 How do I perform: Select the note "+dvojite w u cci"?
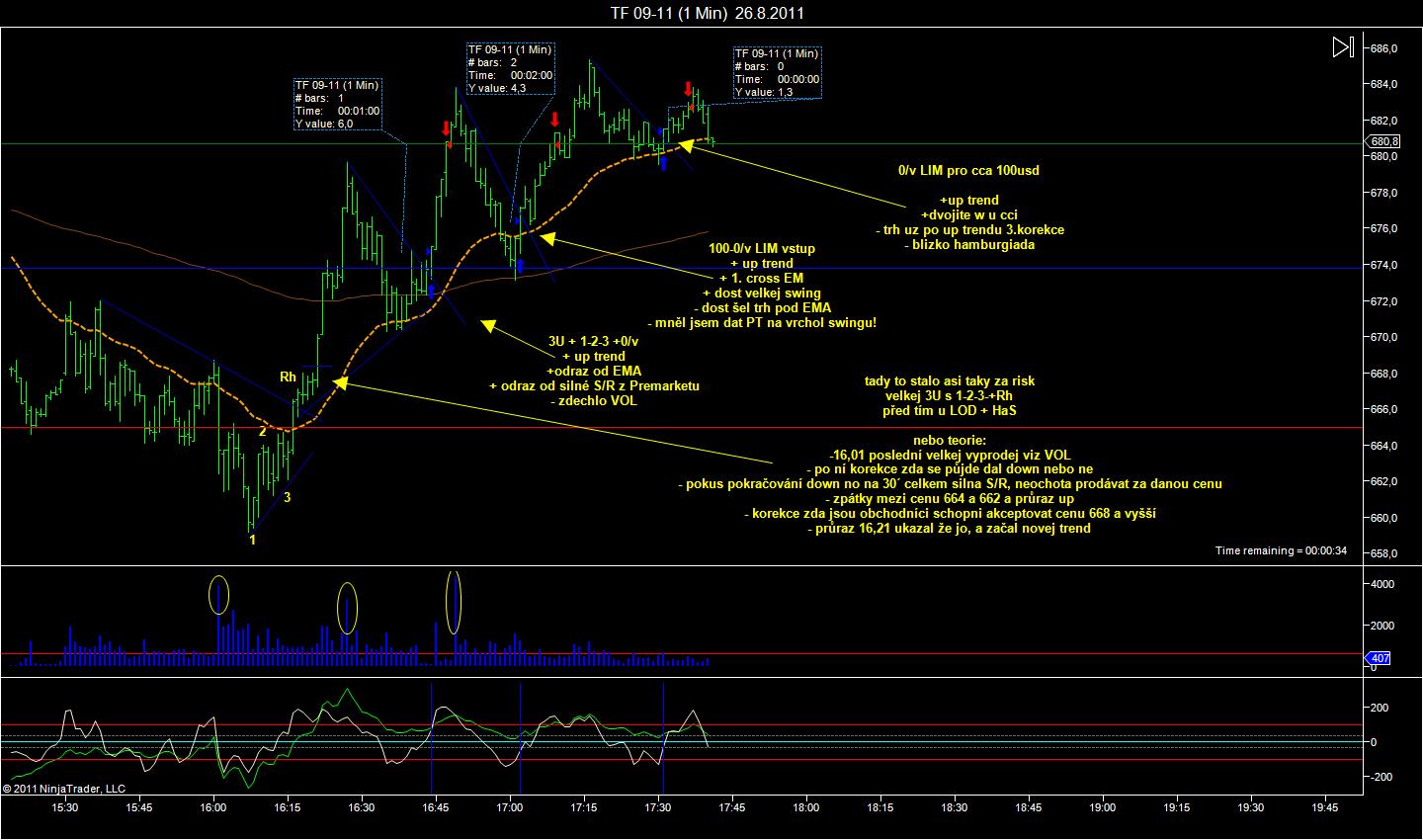click(x=968, y=214)
